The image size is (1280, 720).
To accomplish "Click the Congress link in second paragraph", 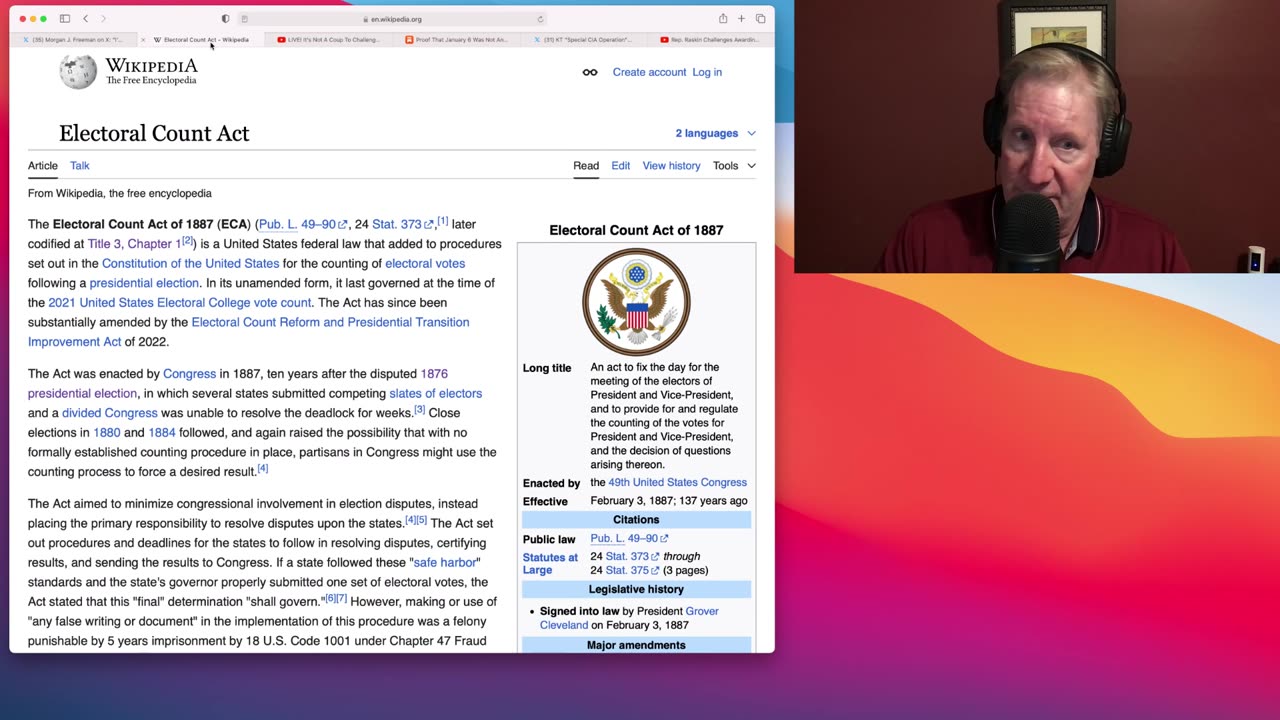I will (189, 374).
